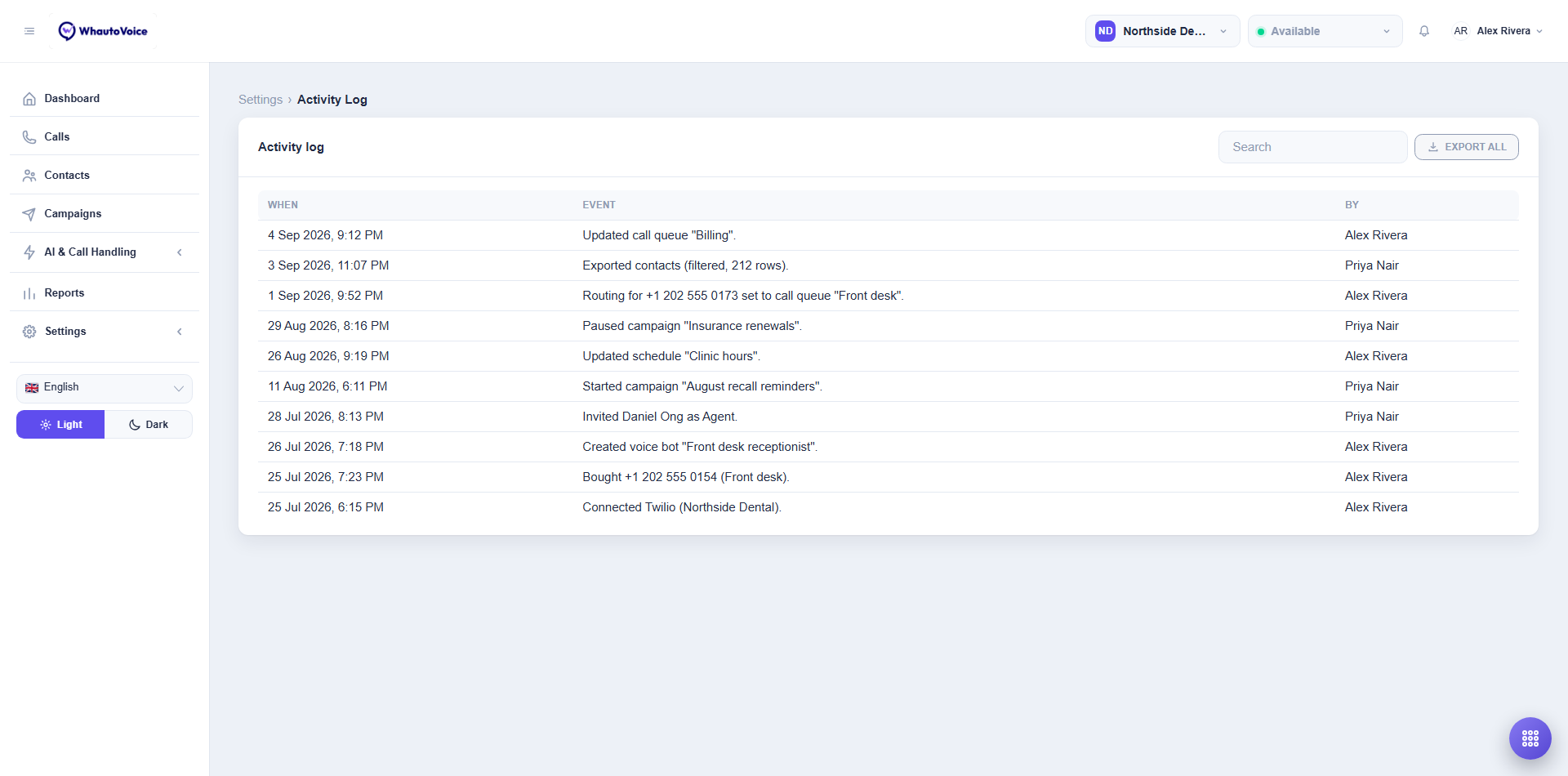Click the AI & Call Handling bolt icon
The height and width of the screenshot is (776, 1568).
(x=29, y=252)
